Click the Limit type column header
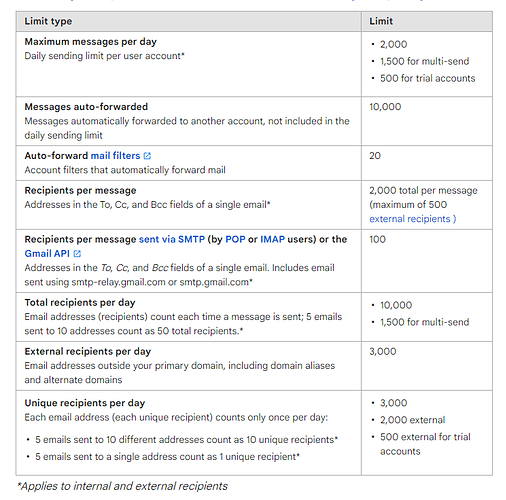506x500 pixels. pyautogui.click(x=48, y=21)
